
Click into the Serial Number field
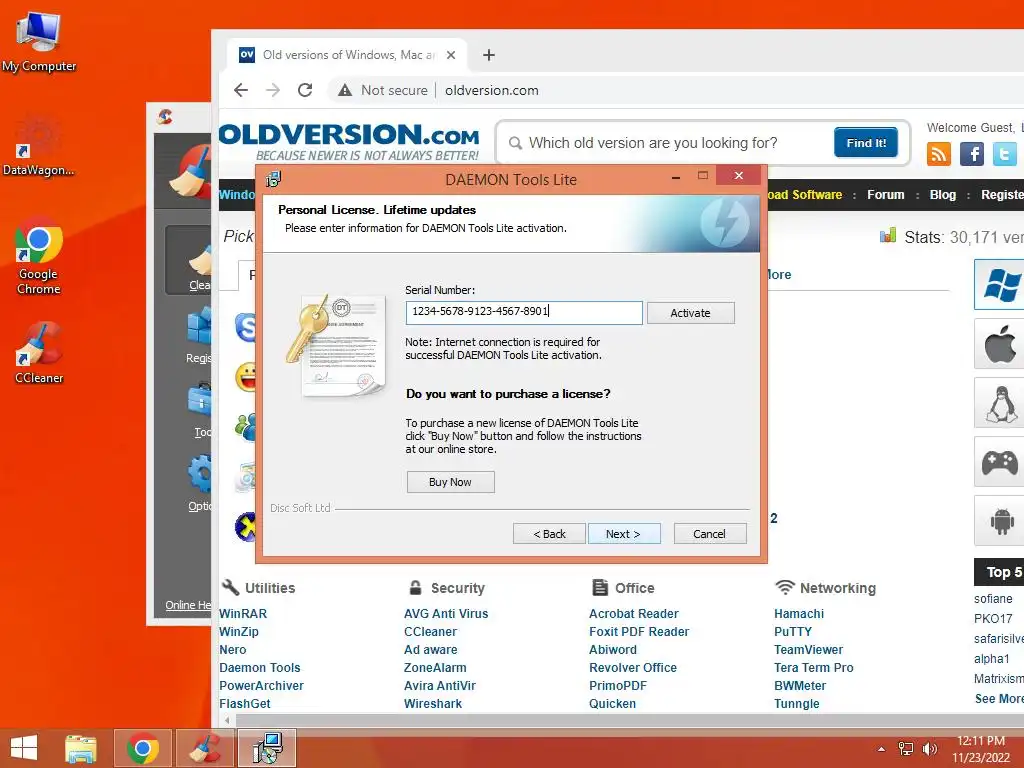524,312
